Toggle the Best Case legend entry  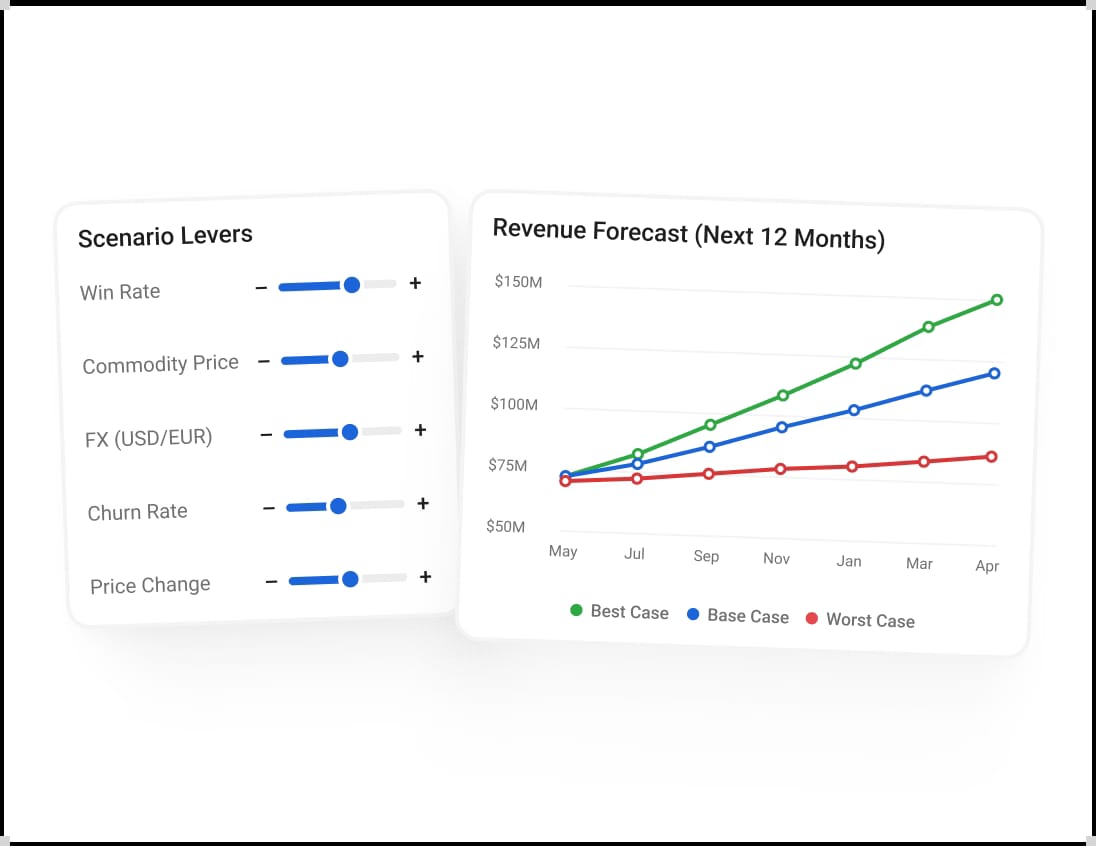pyautogui.click(x=619, y=612)
